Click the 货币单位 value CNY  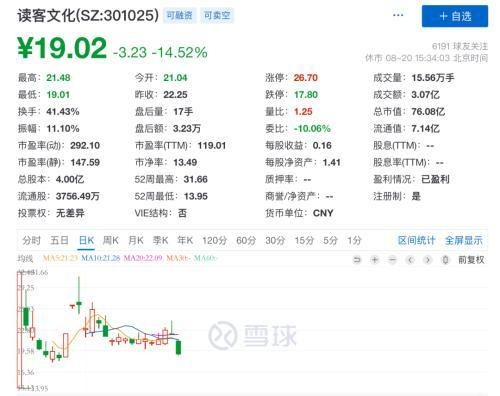click(323, 213)
